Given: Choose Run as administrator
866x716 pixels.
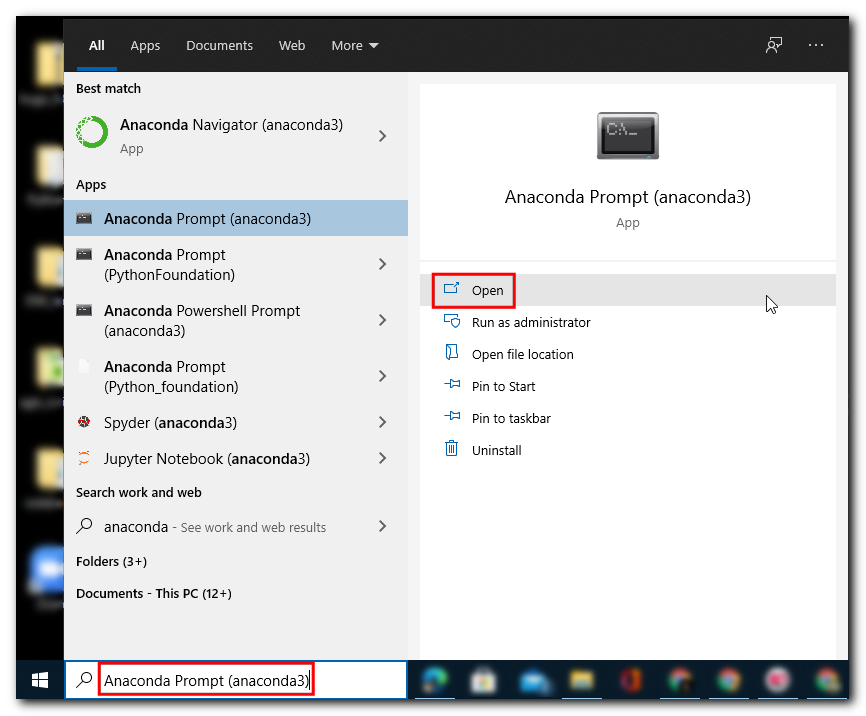Looking at the screenshot, I should pyautogui.click(x=627, y=322).
